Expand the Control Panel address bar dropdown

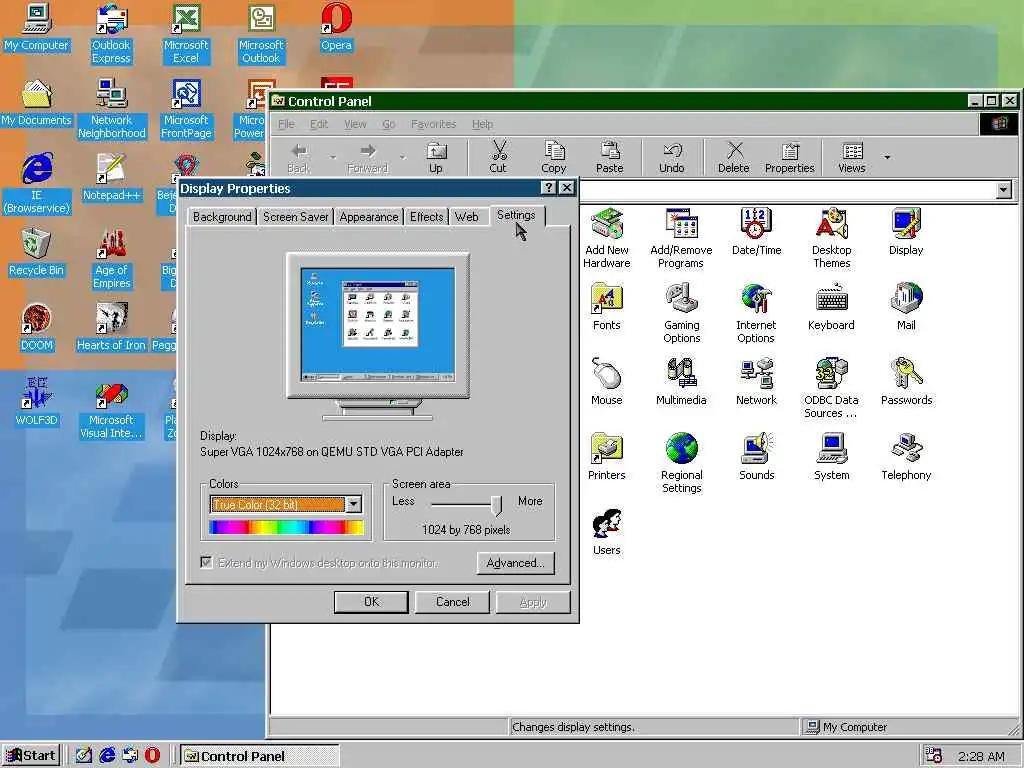[1004, 190]
